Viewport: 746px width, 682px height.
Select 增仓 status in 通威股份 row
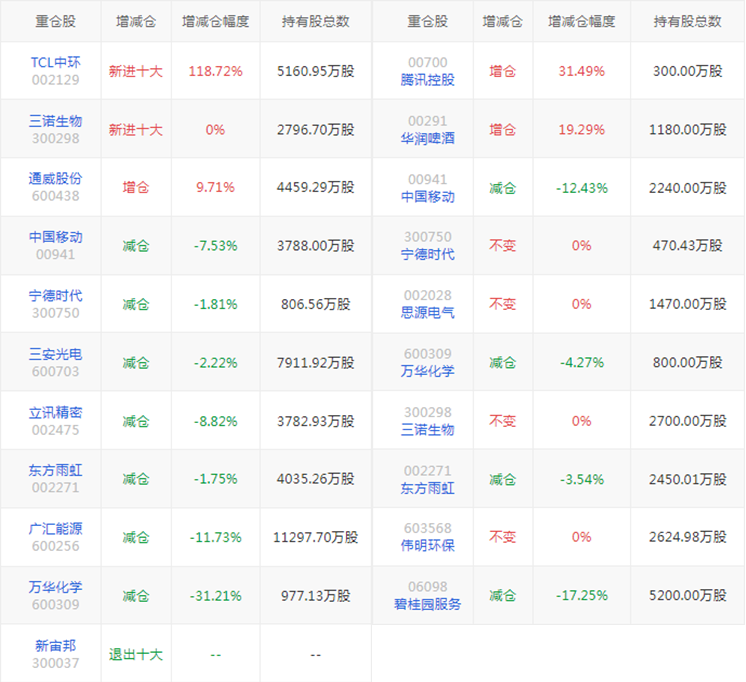coord(136,188)
